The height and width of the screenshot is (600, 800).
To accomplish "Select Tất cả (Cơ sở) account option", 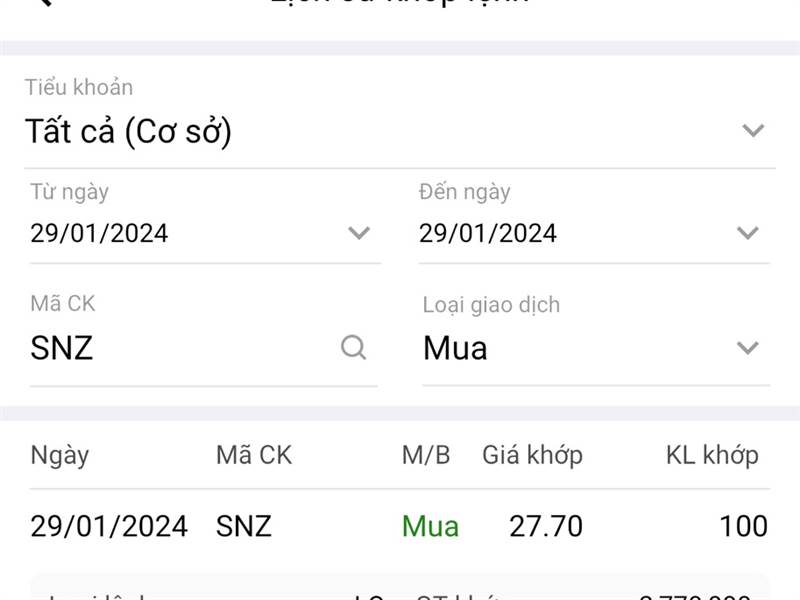I will [x=132, y=130].
